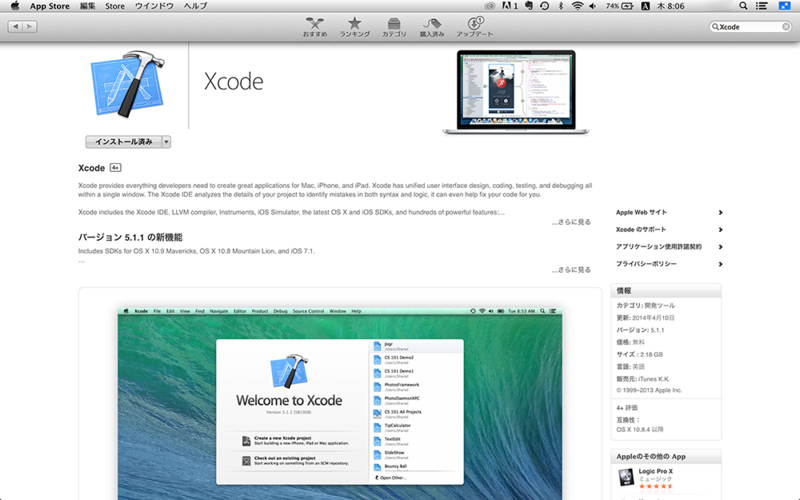Image resolution: width=800 pixels, height=500 pixels.
Task: Click the 4+ age rating badge
Action: point(116,167)
